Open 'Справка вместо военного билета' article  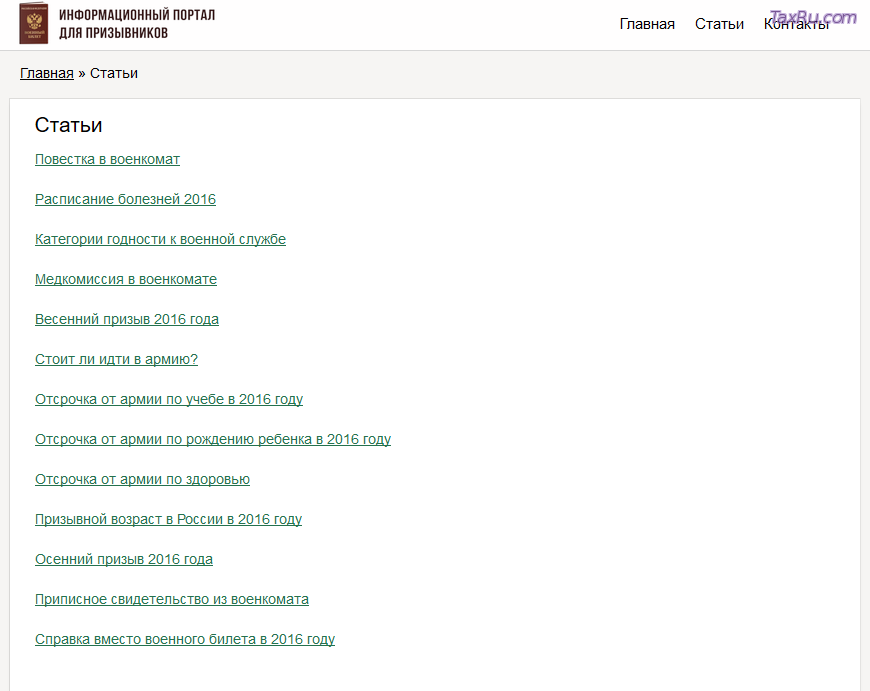click(185, 639)
